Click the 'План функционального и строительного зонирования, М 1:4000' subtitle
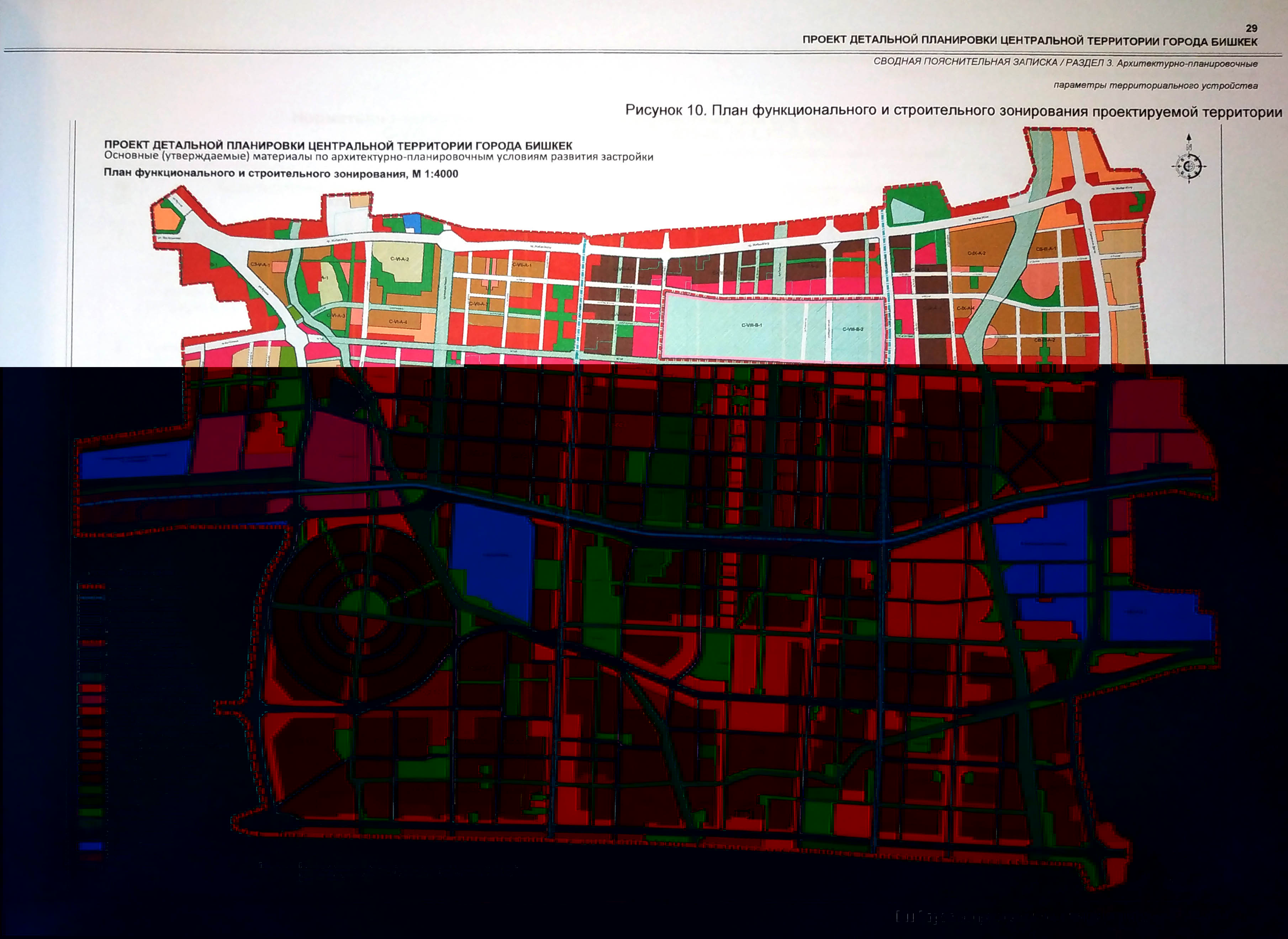 pyautogui.click(x=280, y=173)
